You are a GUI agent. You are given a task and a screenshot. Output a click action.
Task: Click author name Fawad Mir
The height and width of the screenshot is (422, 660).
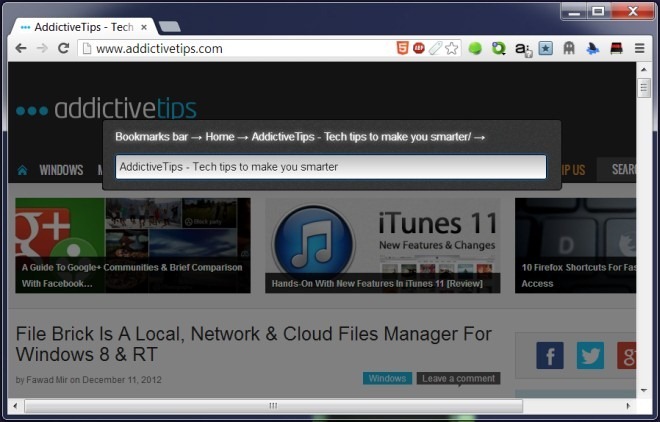coord(47,380)
